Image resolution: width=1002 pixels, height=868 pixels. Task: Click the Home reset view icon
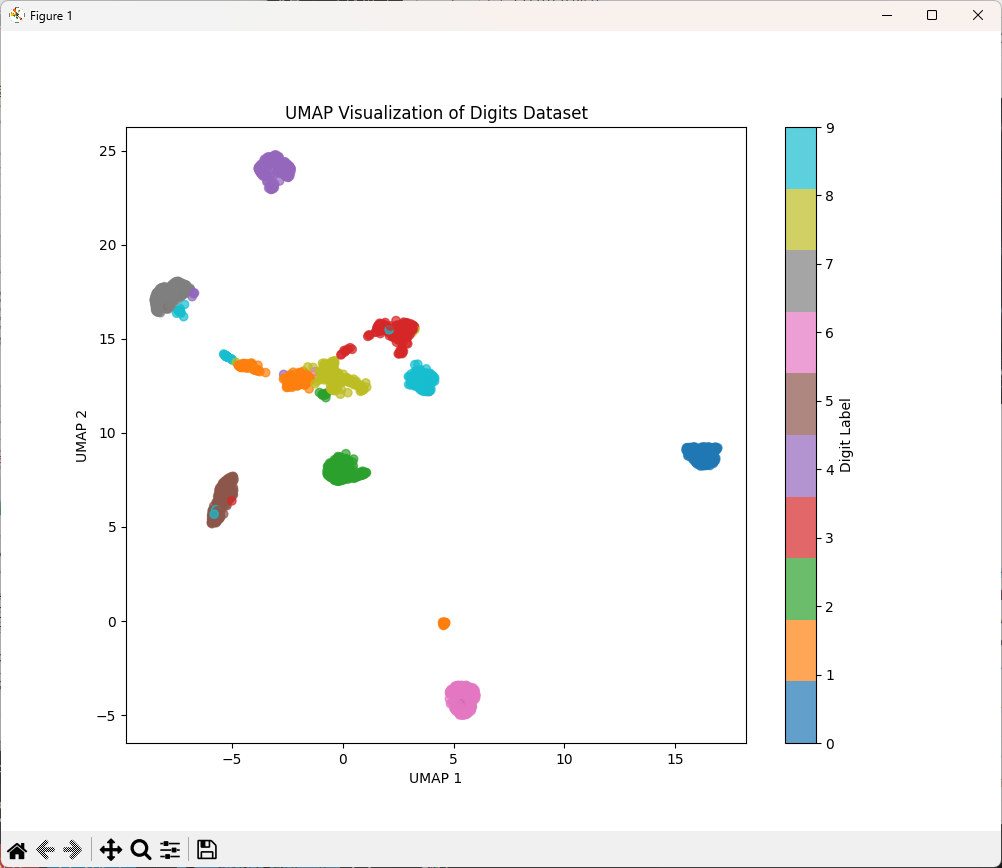click(x=17, y=850)
